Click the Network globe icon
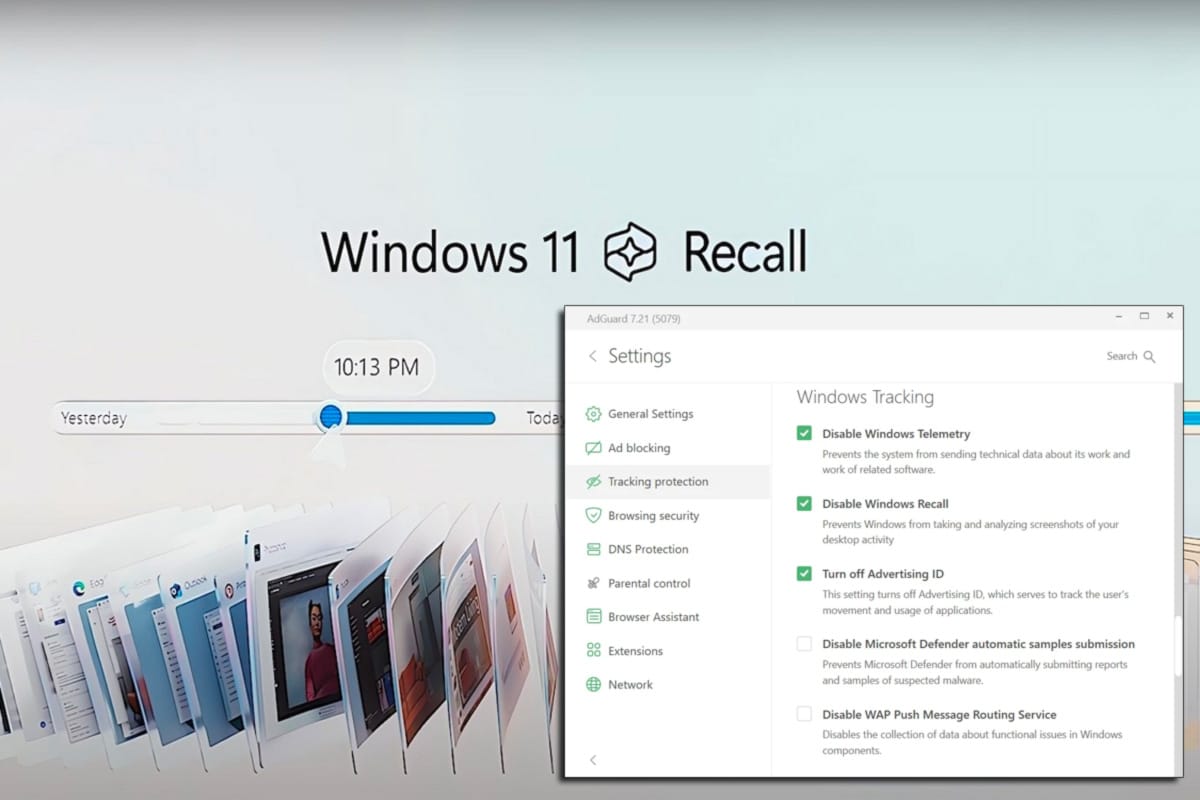The image size is (1200, 800). point(593,685)
